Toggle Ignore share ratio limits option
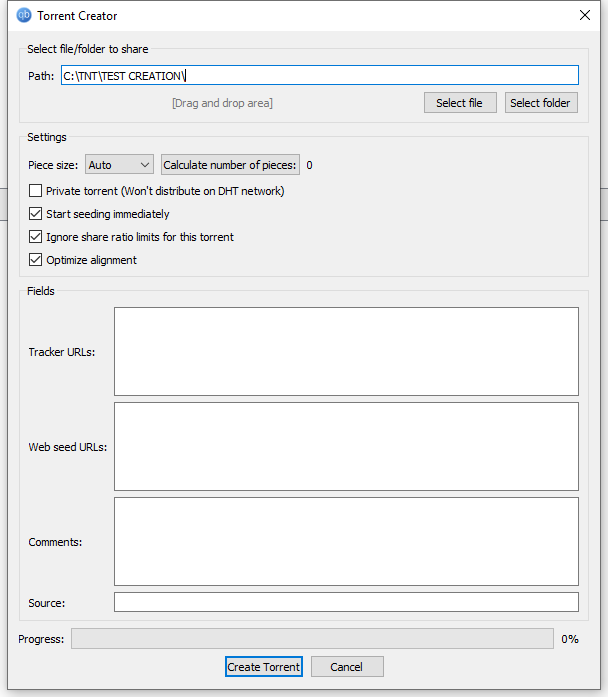This screenshot has width=608, height=697. point(36,237)
